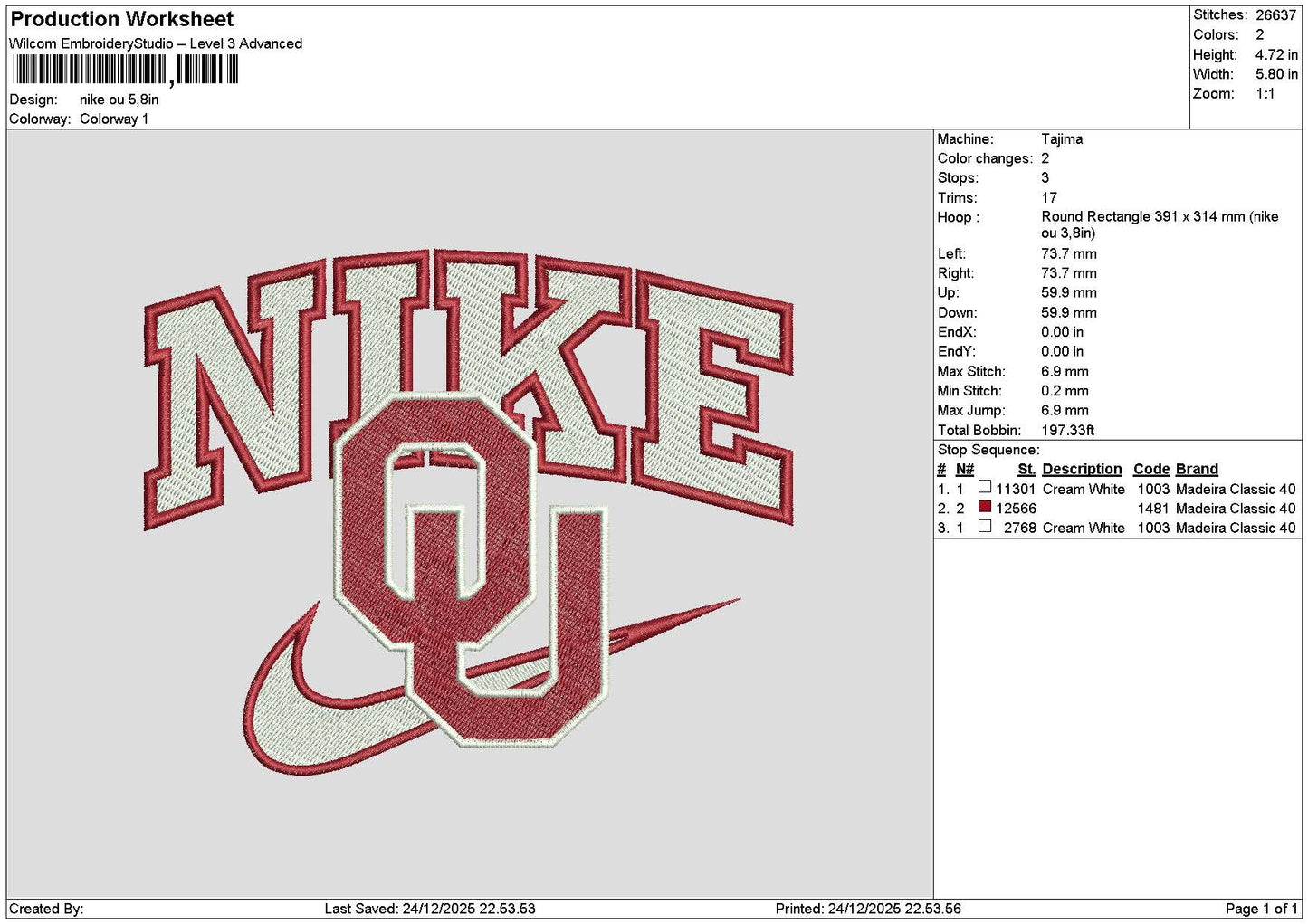
Task: Click the Stitches value 26637
Action: pyautogui.click(x=1275, y=15)
